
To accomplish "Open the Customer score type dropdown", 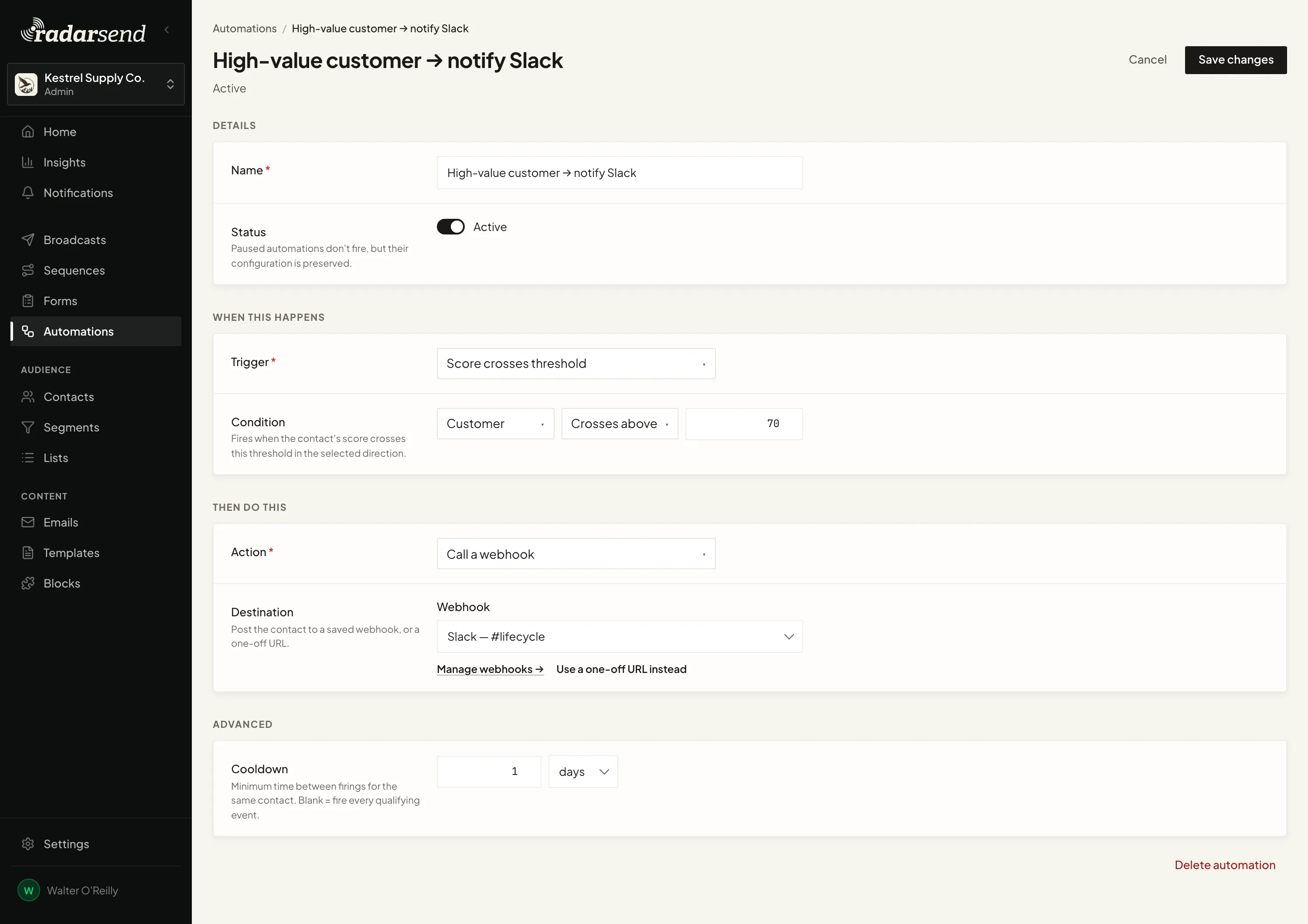I will (495, 424).
